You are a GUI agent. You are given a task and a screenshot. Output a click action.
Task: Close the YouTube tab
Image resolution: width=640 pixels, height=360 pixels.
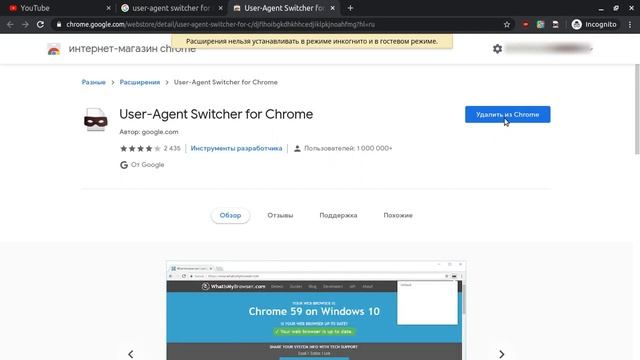click(108, 8)
